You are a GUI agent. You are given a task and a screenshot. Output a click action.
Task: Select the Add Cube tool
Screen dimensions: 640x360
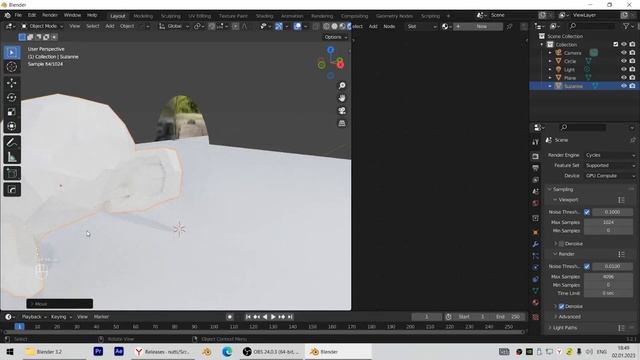[12, 173]
